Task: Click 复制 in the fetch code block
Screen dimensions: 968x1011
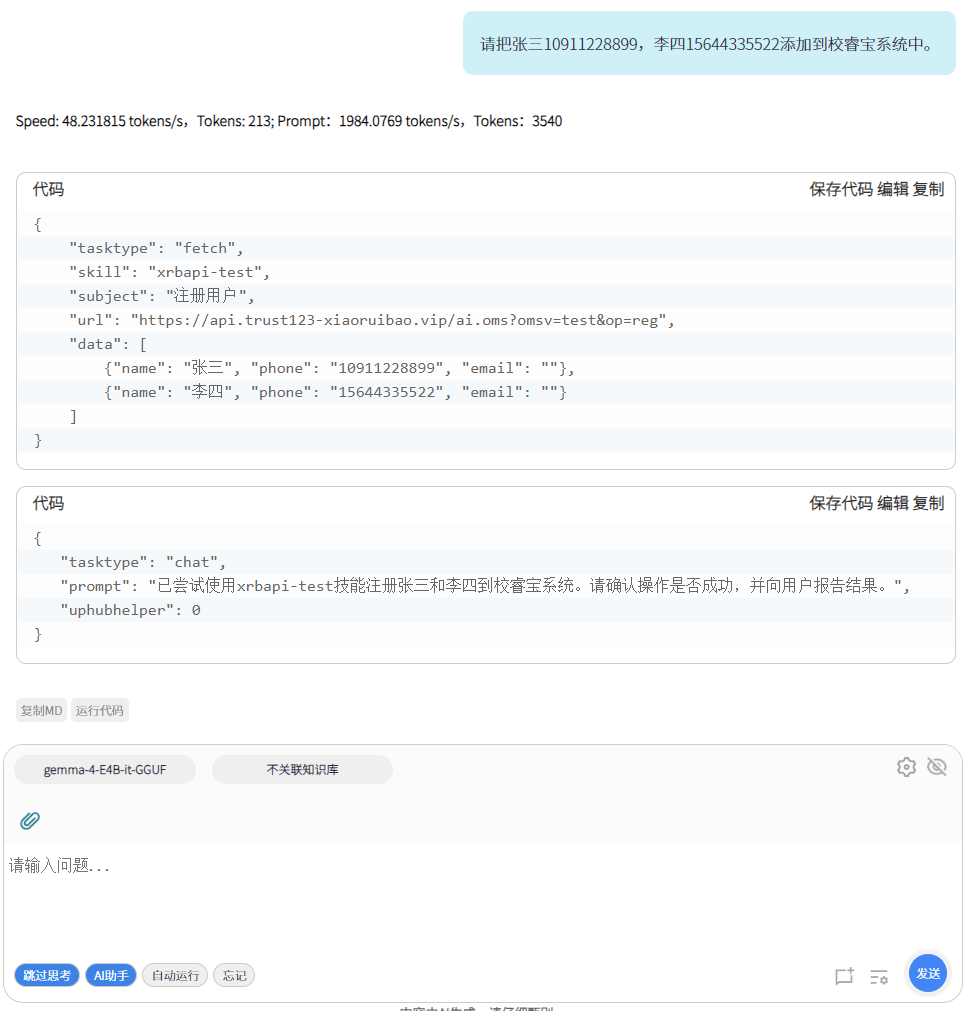Action: coord(929,189)
